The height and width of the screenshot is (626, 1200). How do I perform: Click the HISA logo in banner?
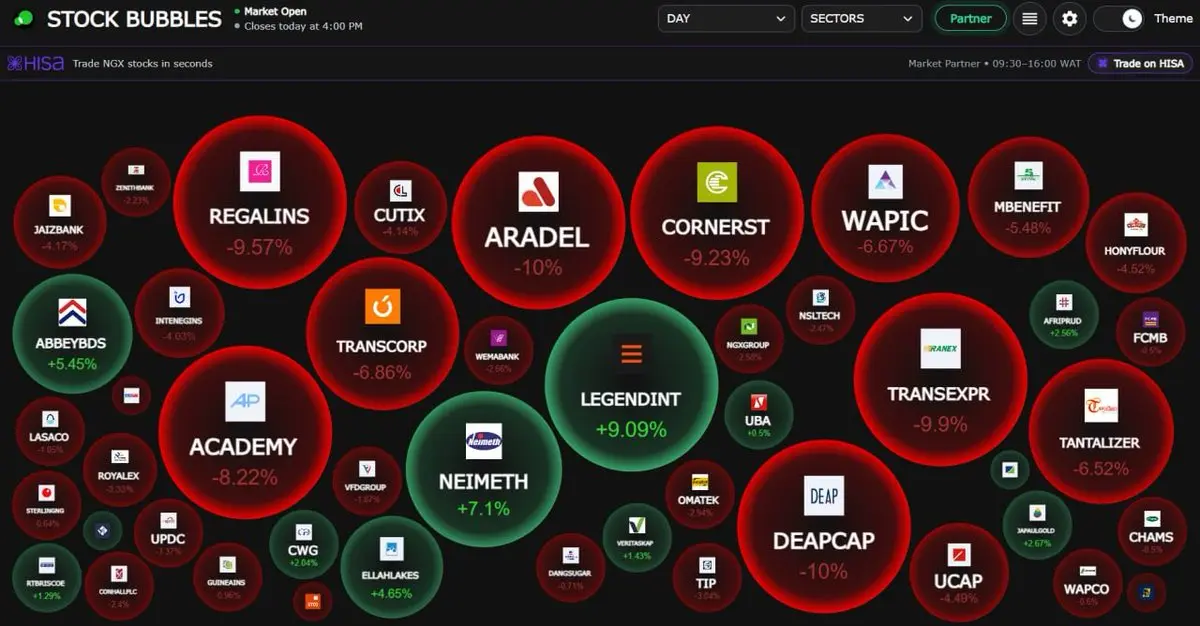click(36, 63)
